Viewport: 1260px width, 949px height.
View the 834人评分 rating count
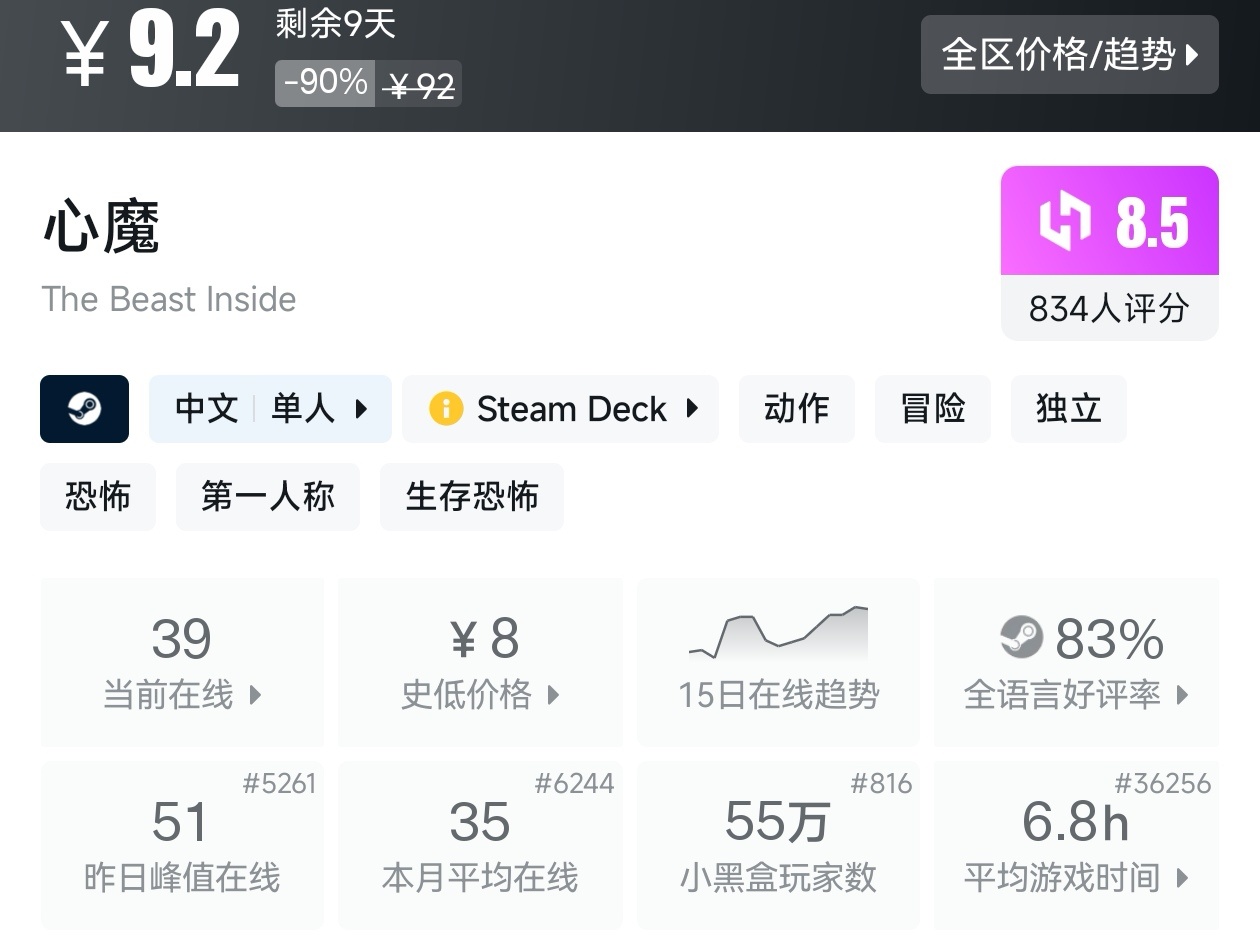[x=1109, y=308]
